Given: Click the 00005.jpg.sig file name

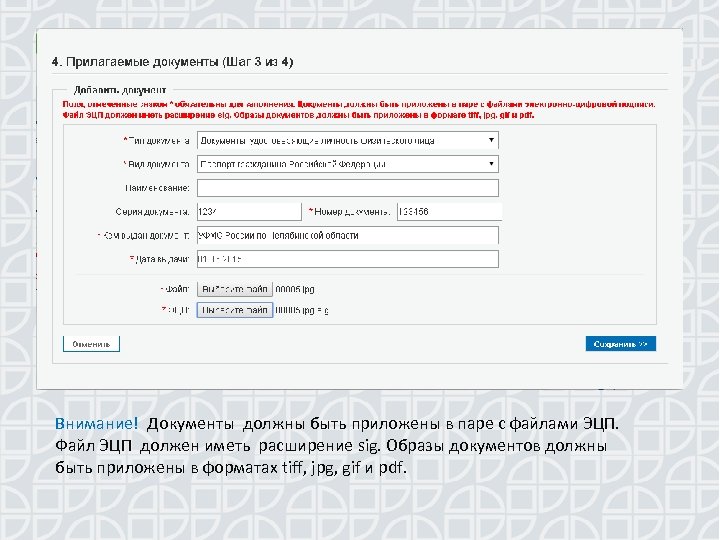Looking at the screenshot, I should [302, 310].
